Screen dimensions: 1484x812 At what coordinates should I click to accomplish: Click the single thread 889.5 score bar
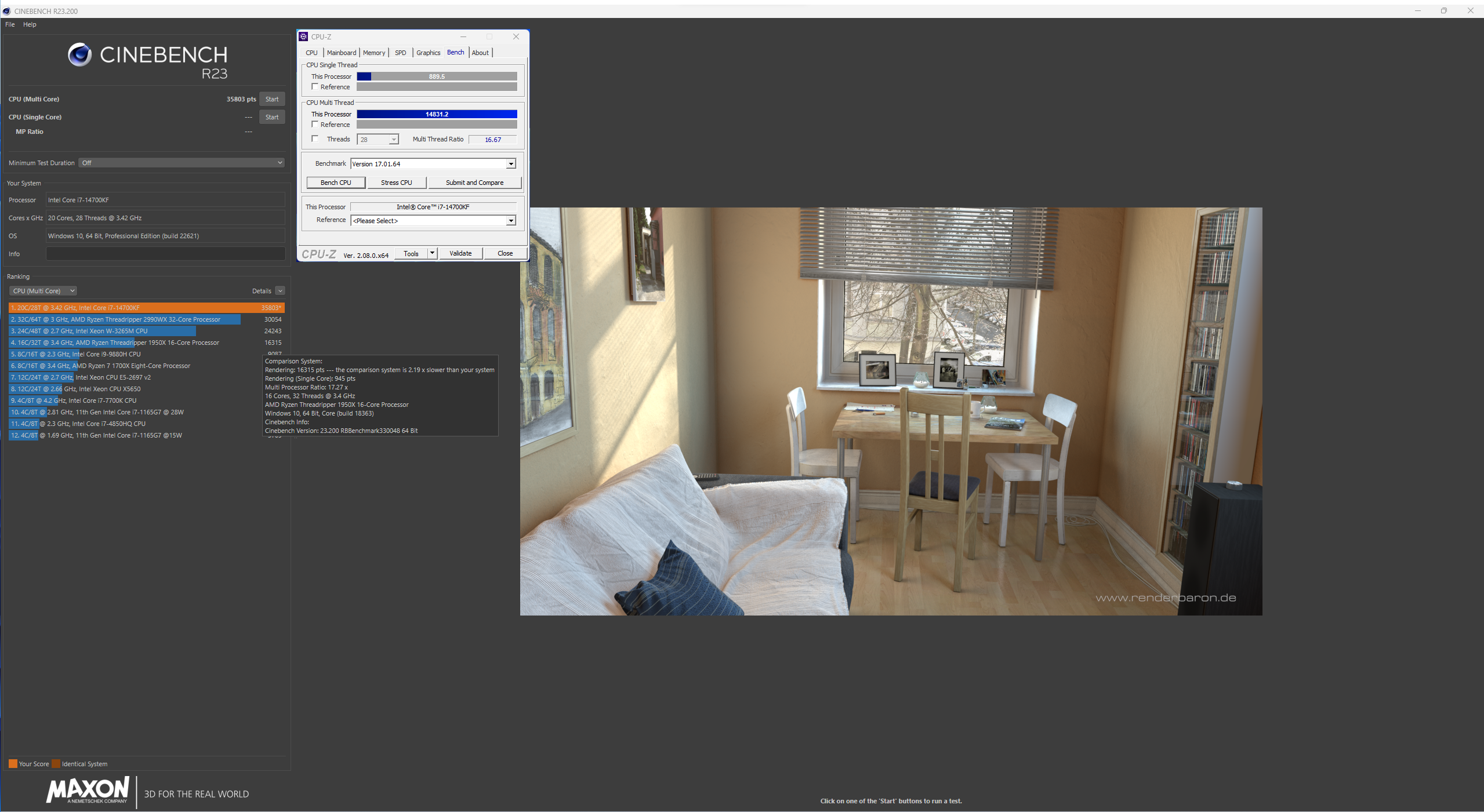(437, 77)
